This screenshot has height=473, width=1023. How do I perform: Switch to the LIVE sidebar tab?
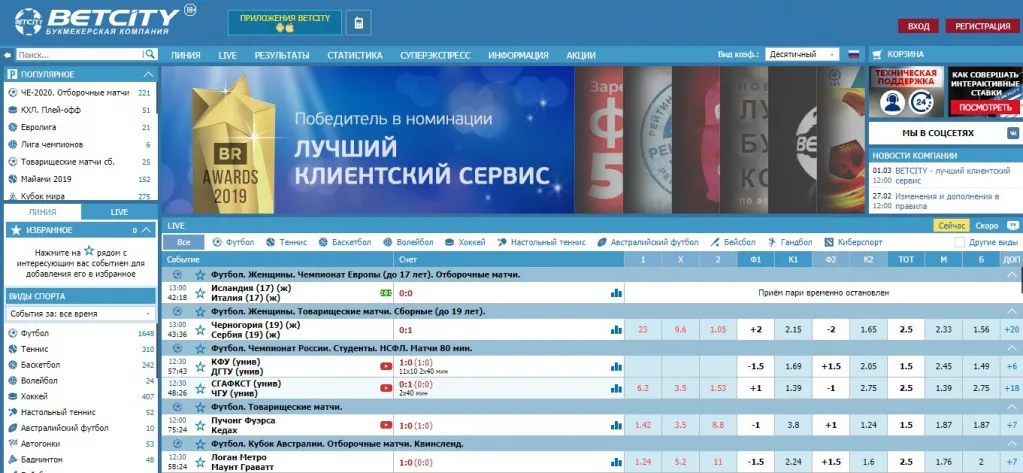pos(119,212)
